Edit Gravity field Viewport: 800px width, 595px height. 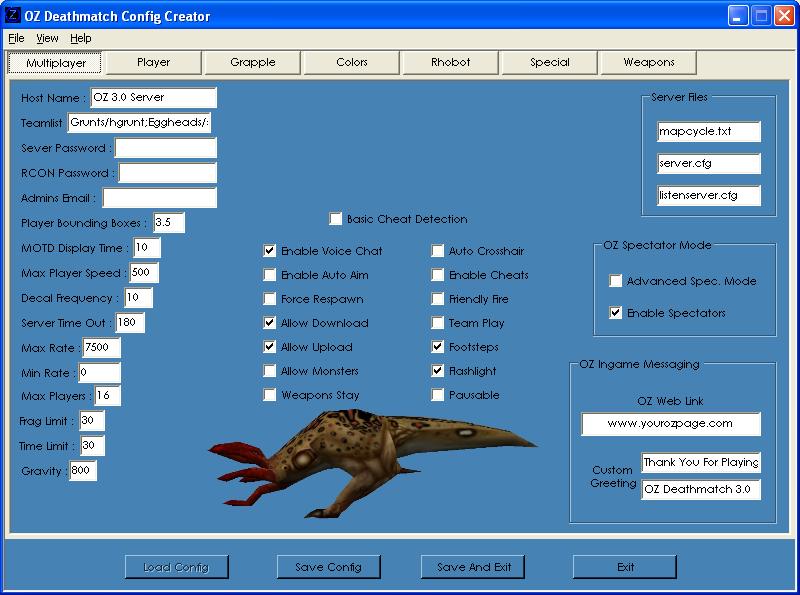coord(83,470)
